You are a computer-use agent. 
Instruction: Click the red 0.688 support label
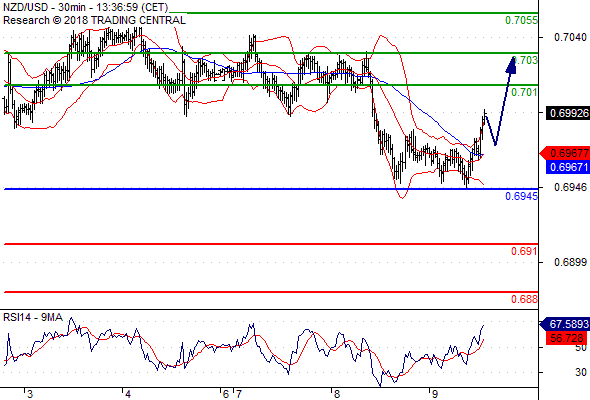524,299
